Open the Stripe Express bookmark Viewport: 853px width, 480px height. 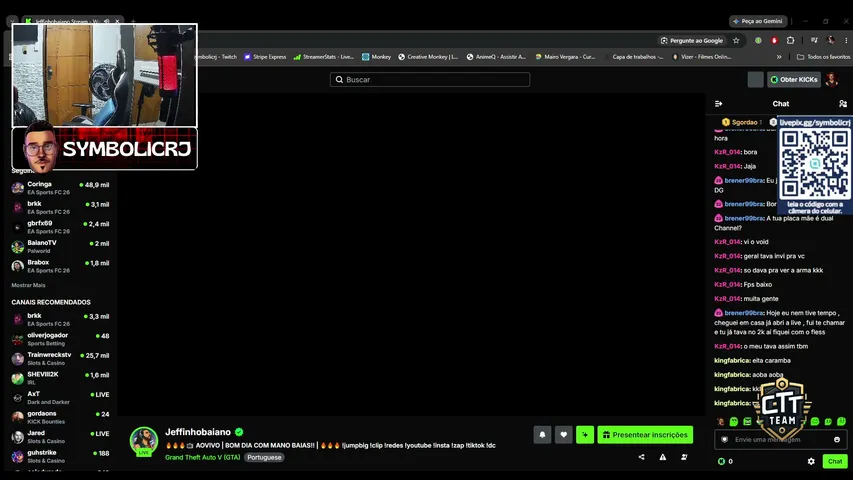(x=265, y=57)
